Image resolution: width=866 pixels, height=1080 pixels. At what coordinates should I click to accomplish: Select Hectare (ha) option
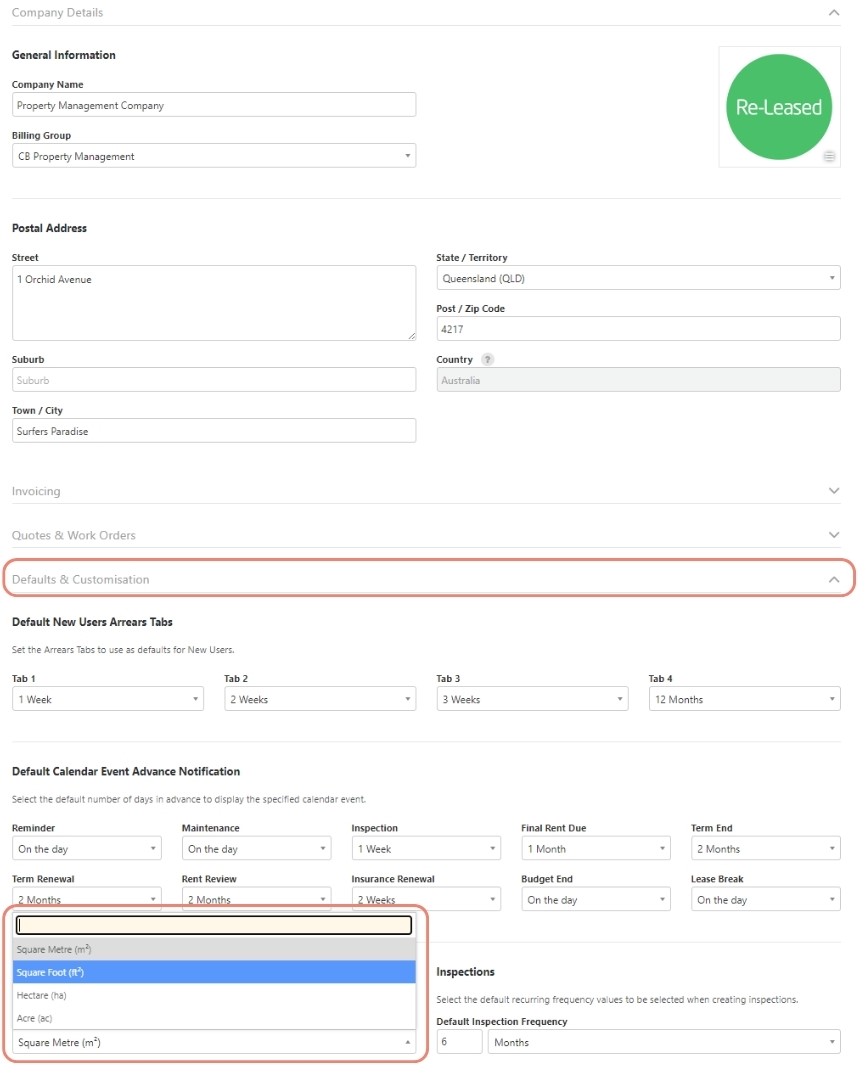214,995
